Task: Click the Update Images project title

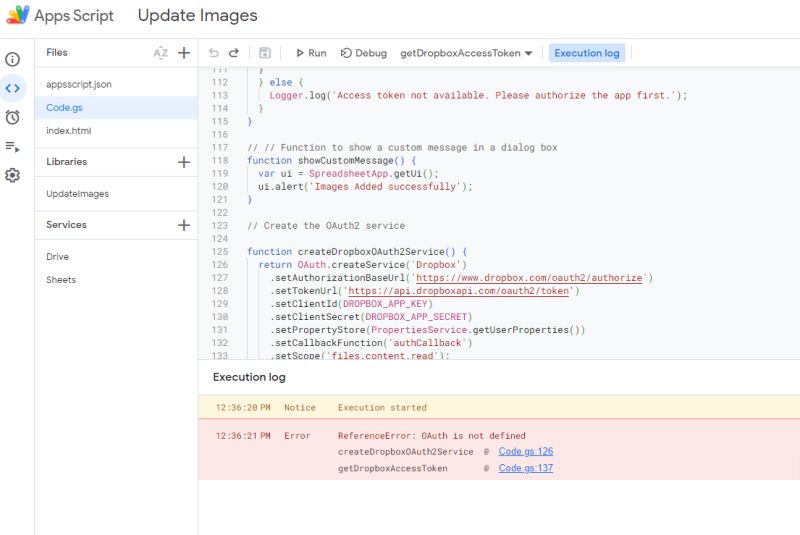Action: coord(197,15)
